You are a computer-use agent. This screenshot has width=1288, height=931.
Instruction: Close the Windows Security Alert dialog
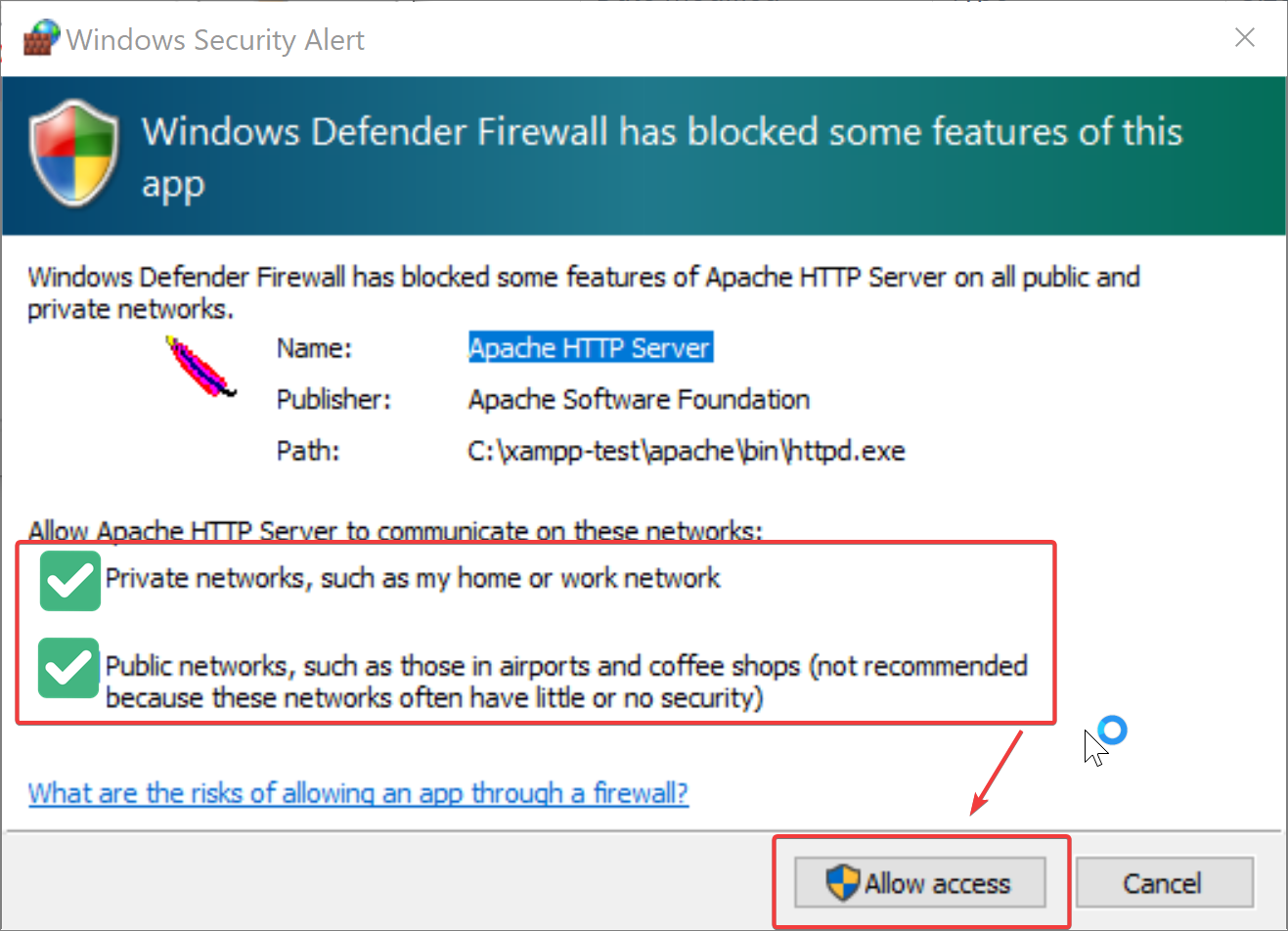pos(1244,38)
